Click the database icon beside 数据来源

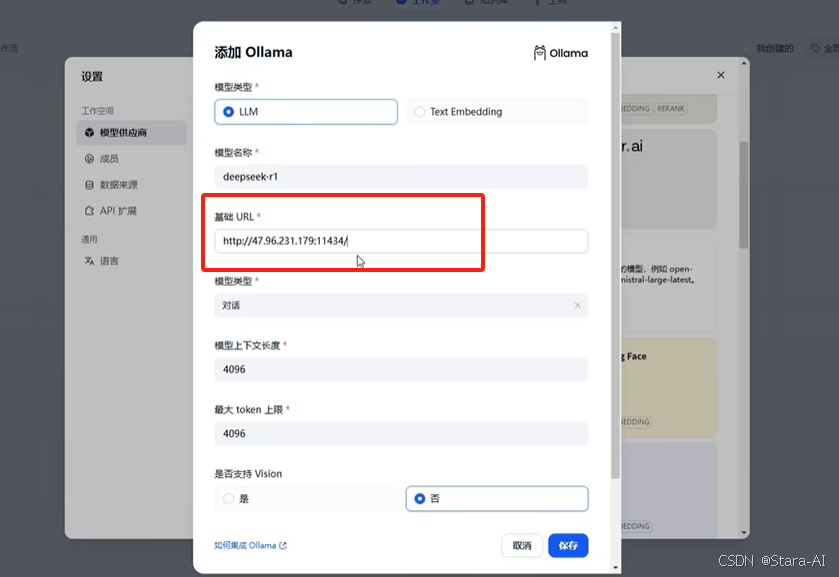89,185
